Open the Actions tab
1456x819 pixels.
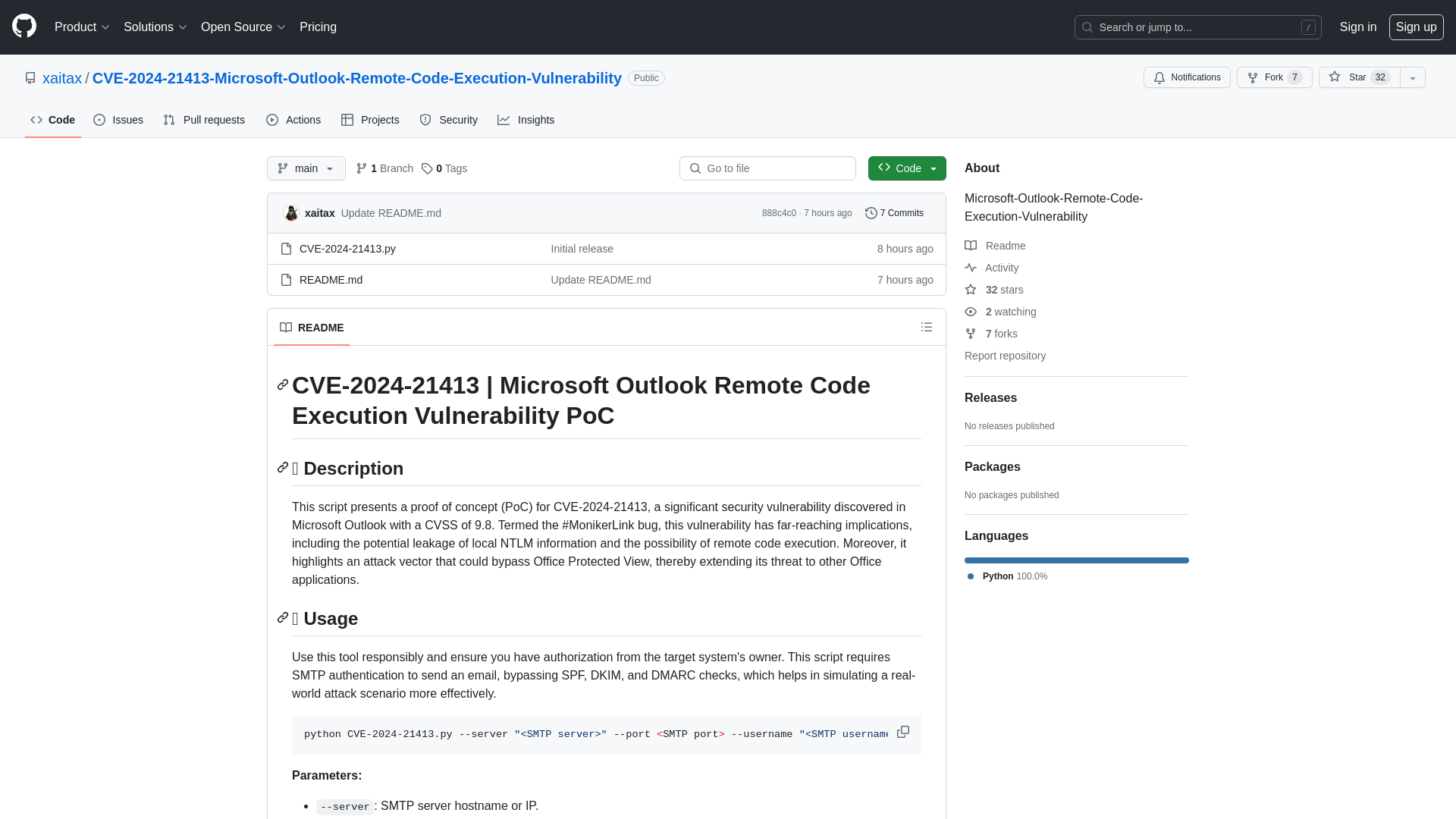293,120
